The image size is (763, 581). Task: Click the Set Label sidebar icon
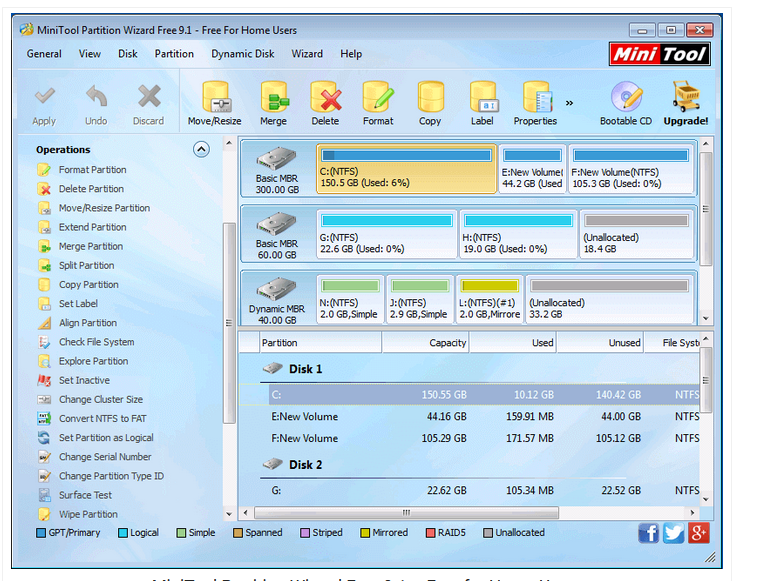(x=44, y=304)
